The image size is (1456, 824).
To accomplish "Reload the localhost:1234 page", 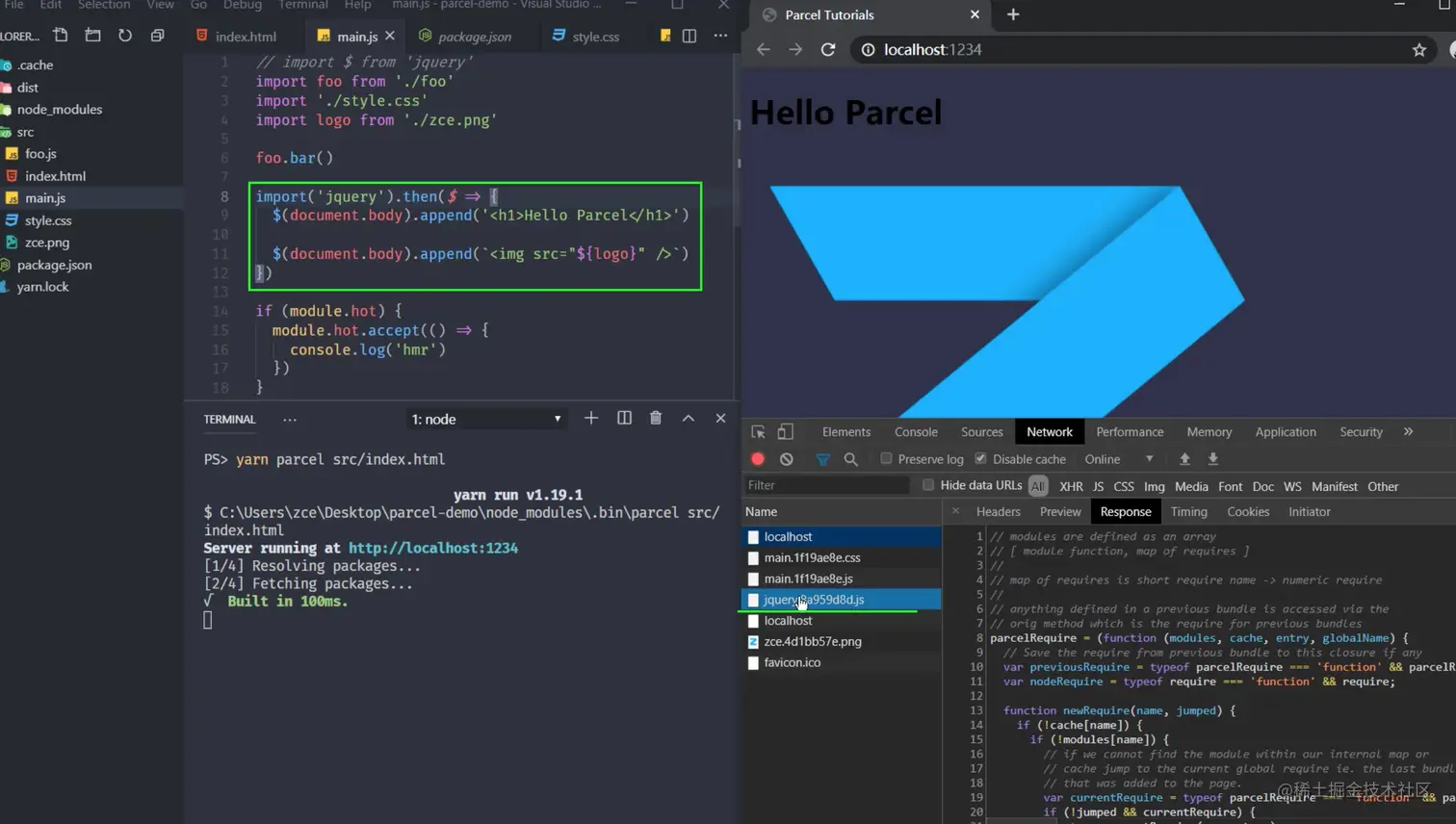I will tap(828, 49).
